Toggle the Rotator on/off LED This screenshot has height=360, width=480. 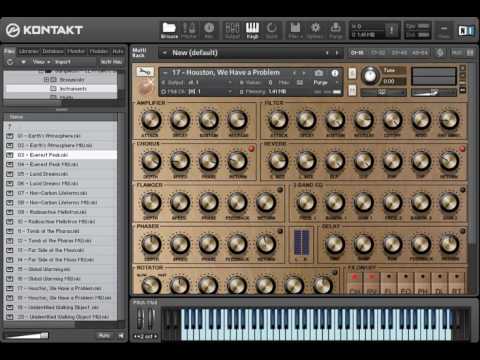335,272
